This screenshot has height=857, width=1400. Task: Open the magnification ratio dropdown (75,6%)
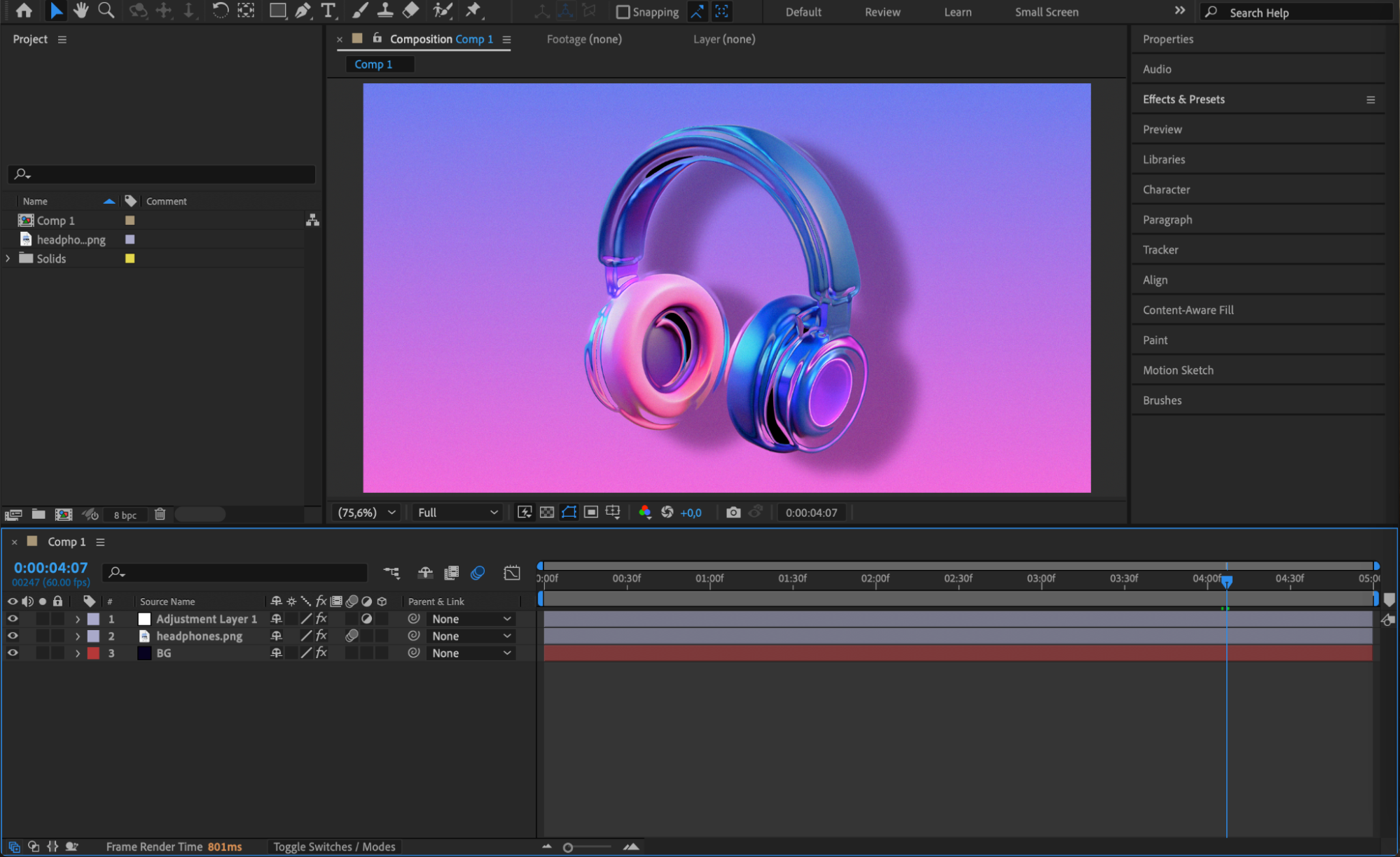coord(367,513)
